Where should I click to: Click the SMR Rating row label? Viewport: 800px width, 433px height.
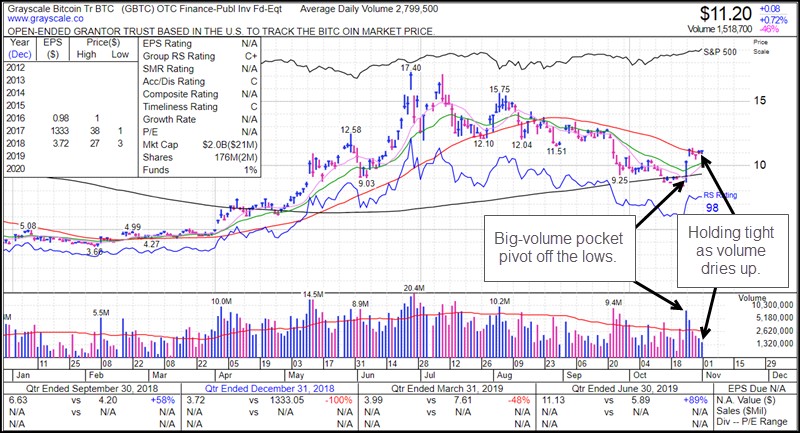coord(168,69)
